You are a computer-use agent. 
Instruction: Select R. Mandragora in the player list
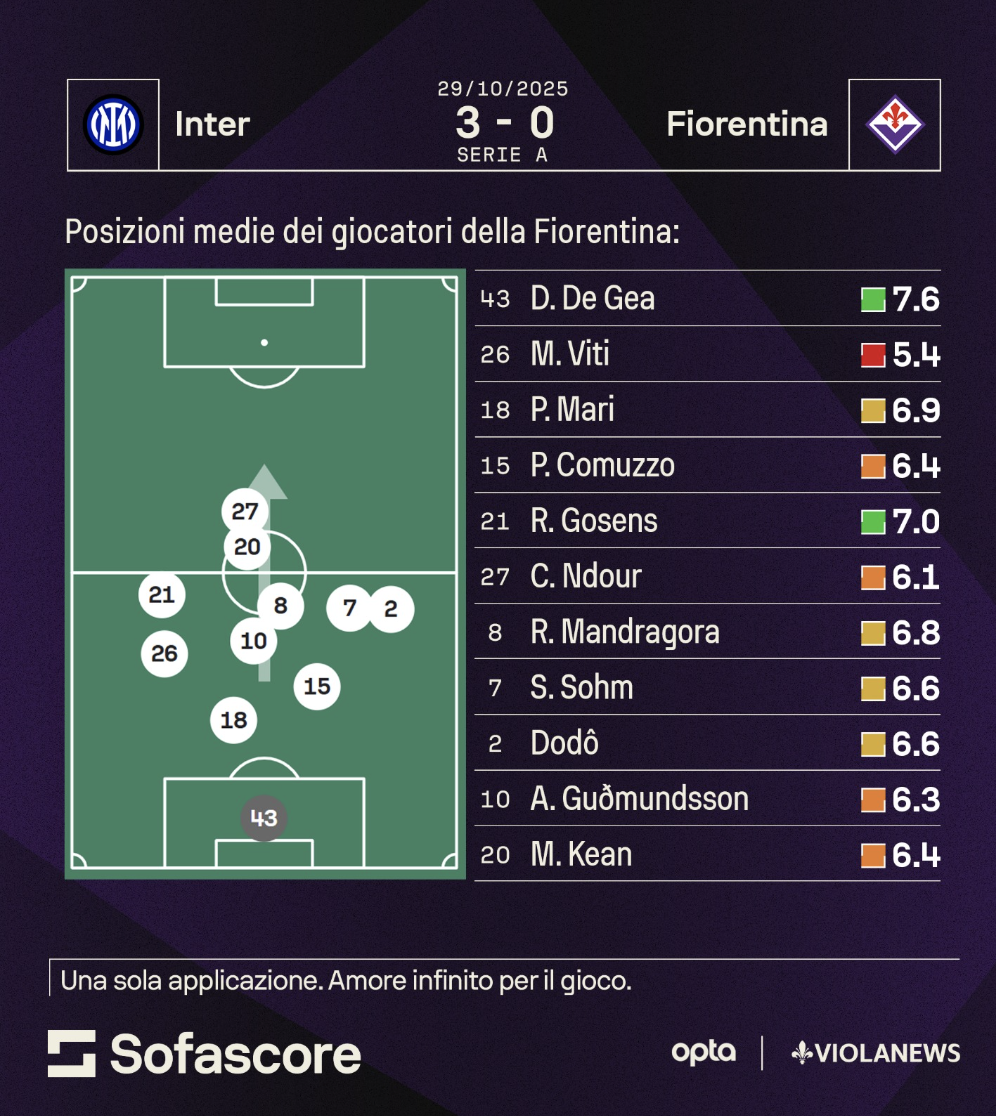tap(625, 632)
